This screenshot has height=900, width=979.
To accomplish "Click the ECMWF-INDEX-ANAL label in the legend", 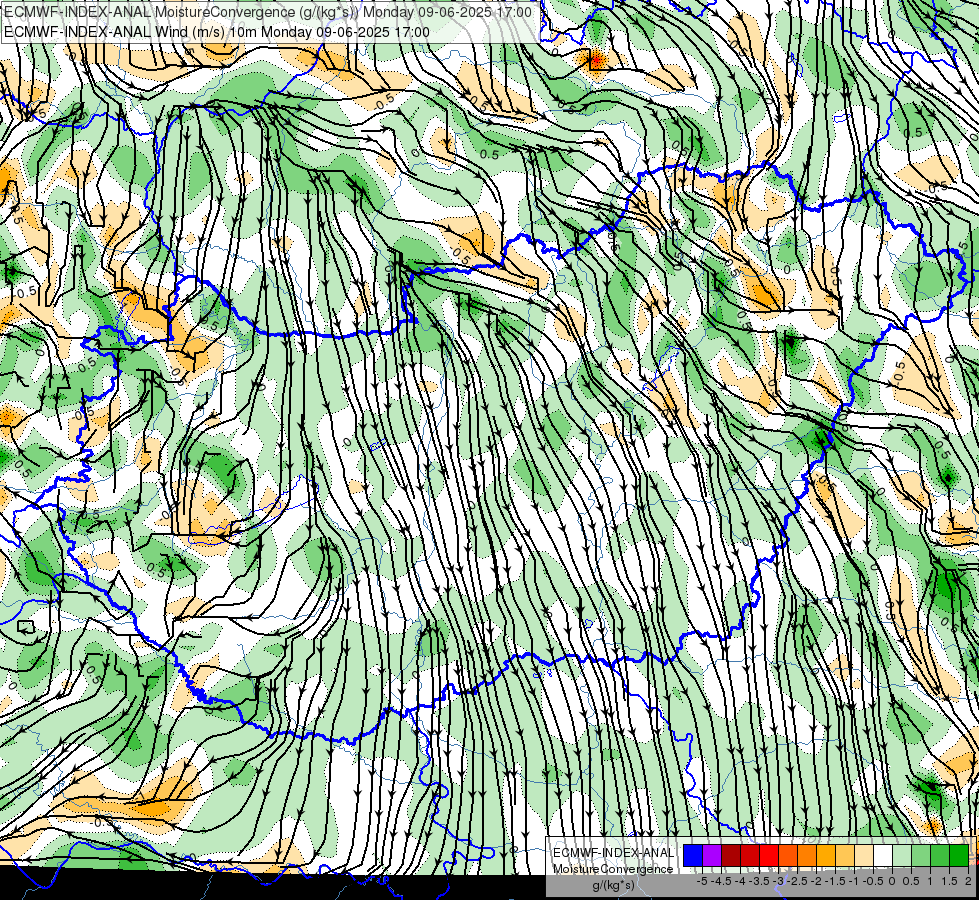I will point(613,853).
